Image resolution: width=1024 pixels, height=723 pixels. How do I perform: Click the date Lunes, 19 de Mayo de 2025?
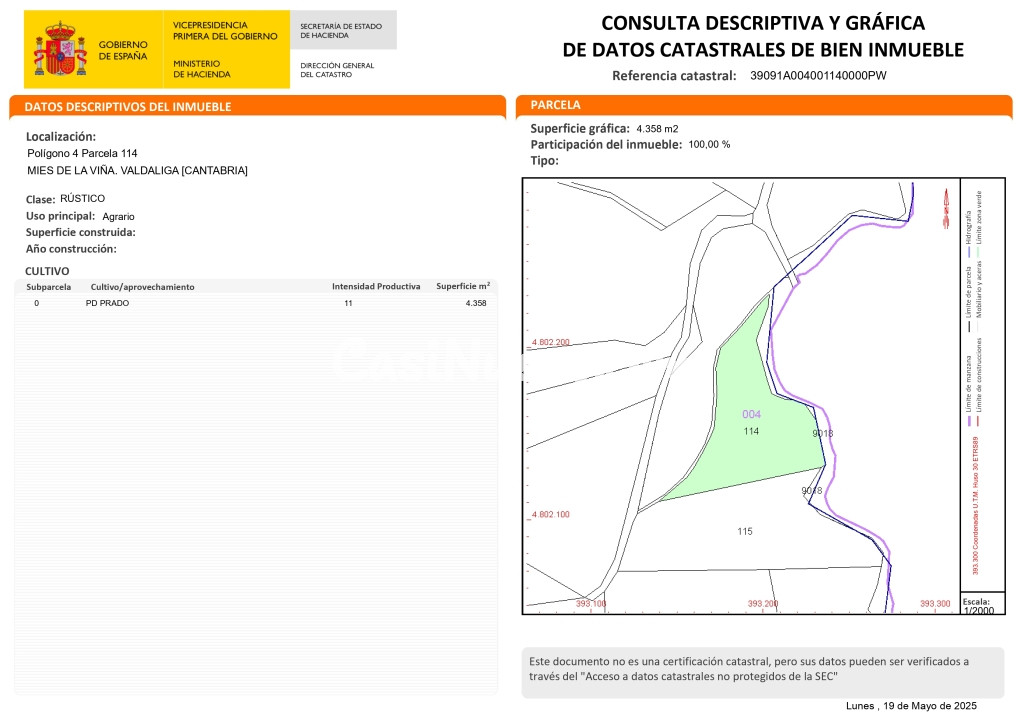coord(910,706)
